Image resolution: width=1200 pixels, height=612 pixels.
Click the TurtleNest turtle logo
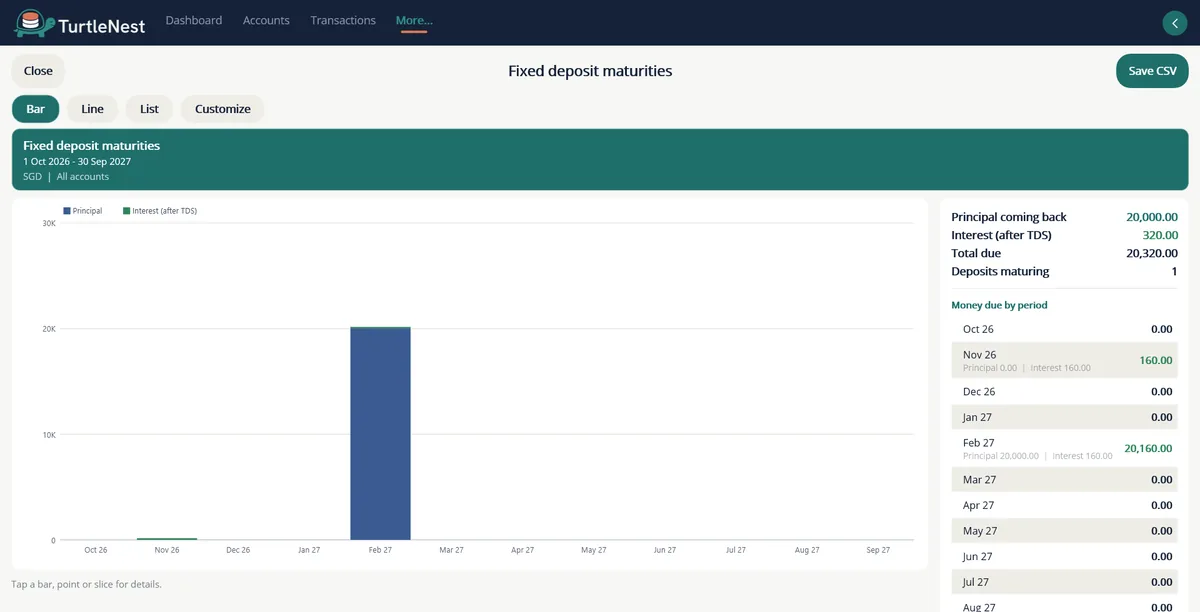pyautogui.click(x=35, y=23)
